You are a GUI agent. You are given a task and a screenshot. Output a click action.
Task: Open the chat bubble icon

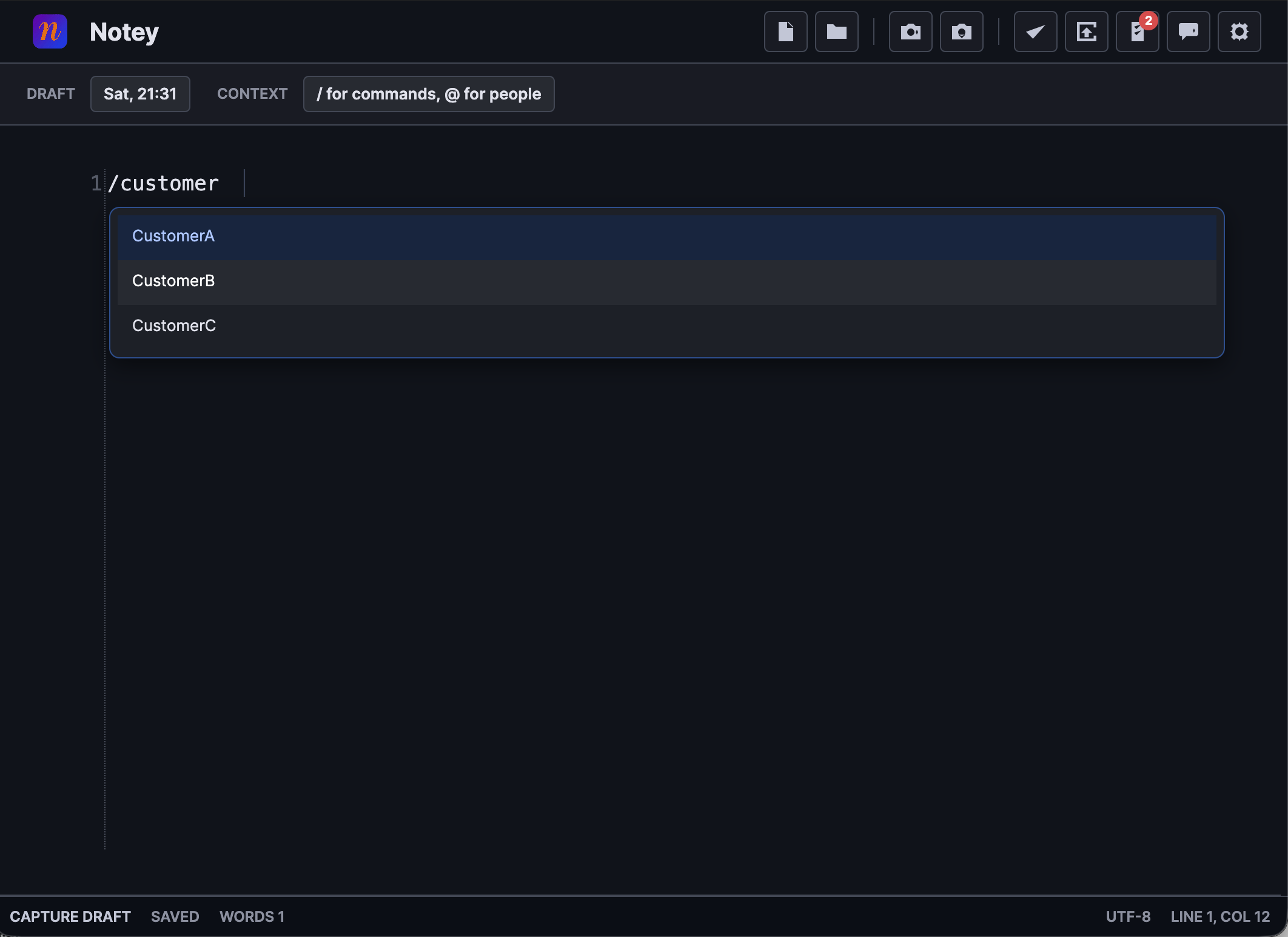(1188, 32)
